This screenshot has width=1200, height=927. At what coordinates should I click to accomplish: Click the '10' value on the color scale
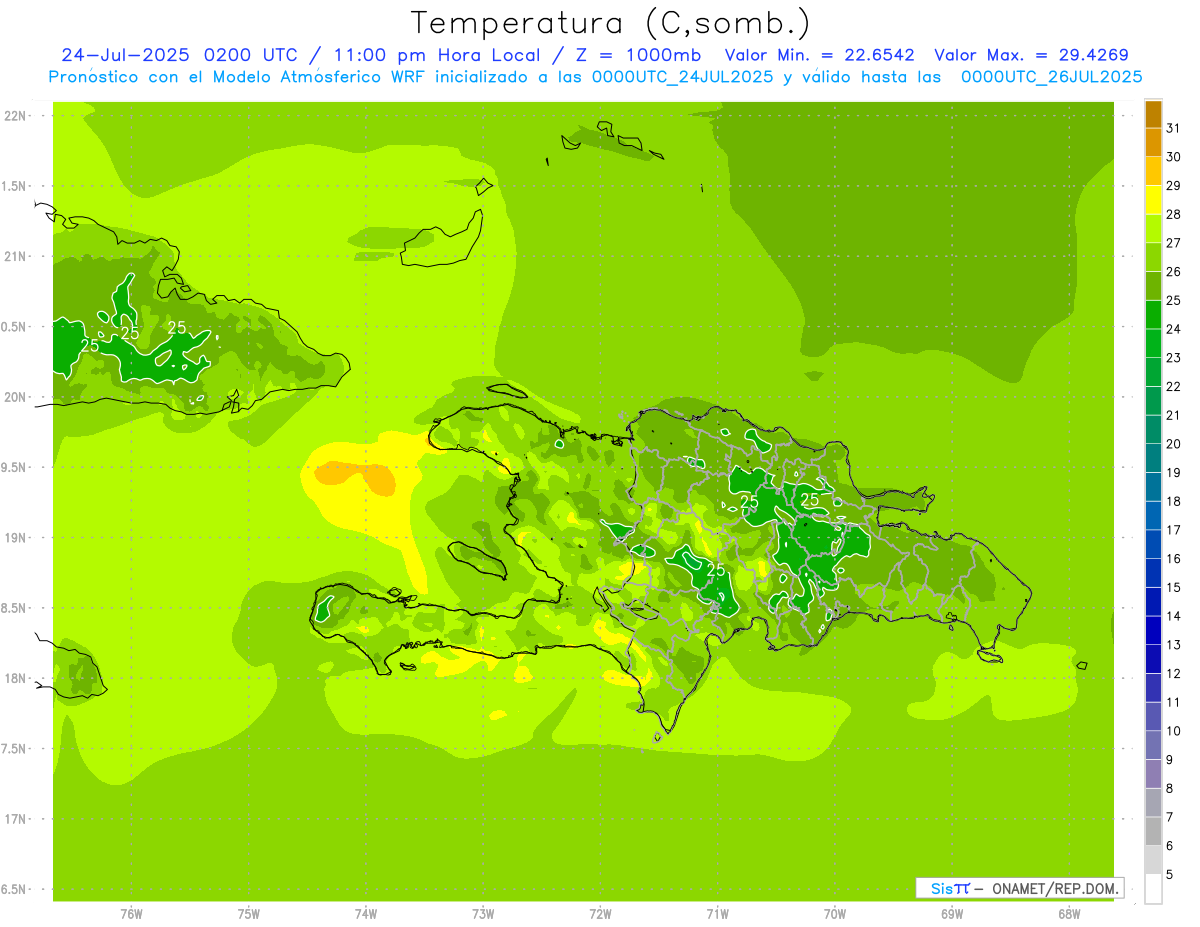pos(1173,731)
